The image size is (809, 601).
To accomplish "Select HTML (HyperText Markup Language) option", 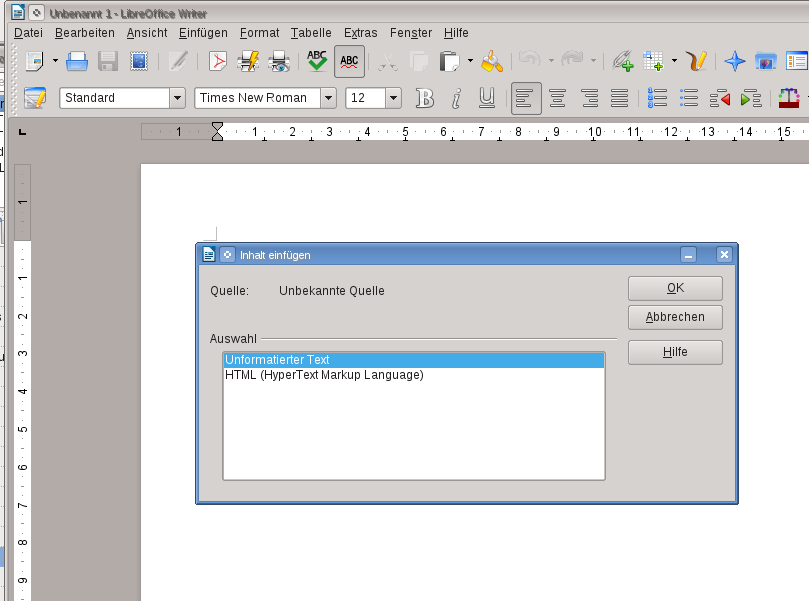I will [324, 376].
